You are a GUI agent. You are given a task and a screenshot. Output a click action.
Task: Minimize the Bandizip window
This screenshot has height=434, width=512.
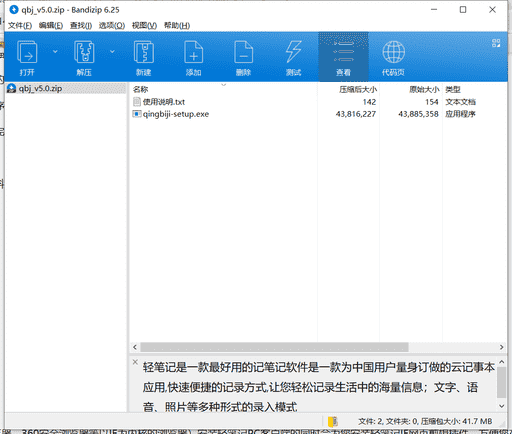pyautogui.click(x=434, y=10)
